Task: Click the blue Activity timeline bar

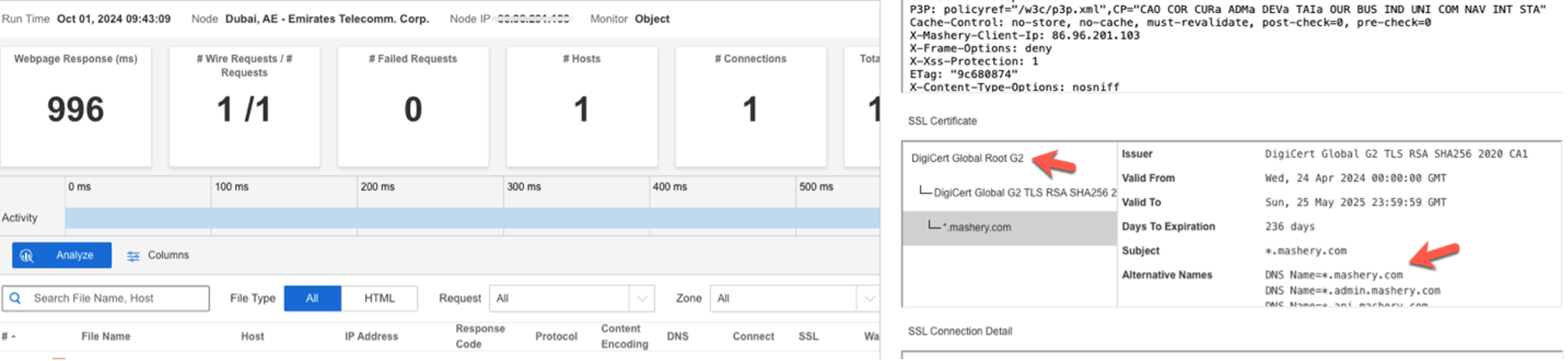Action: (472, 218)
